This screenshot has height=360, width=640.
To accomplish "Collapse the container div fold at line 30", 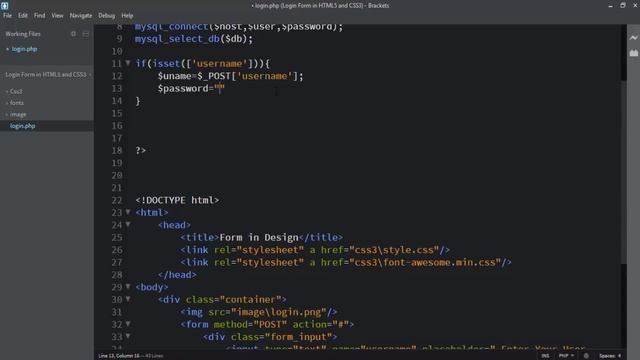I will click(x=128, y=299).
